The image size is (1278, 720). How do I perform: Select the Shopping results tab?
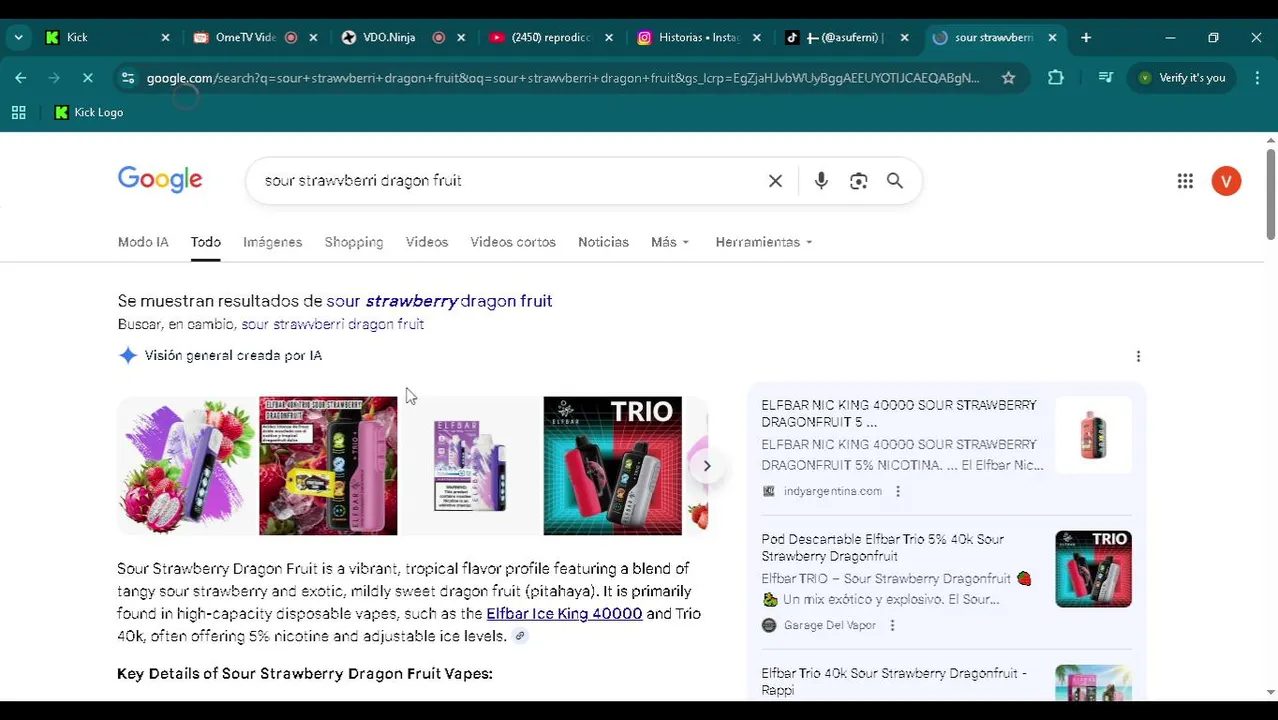click(x=354, y=242)
